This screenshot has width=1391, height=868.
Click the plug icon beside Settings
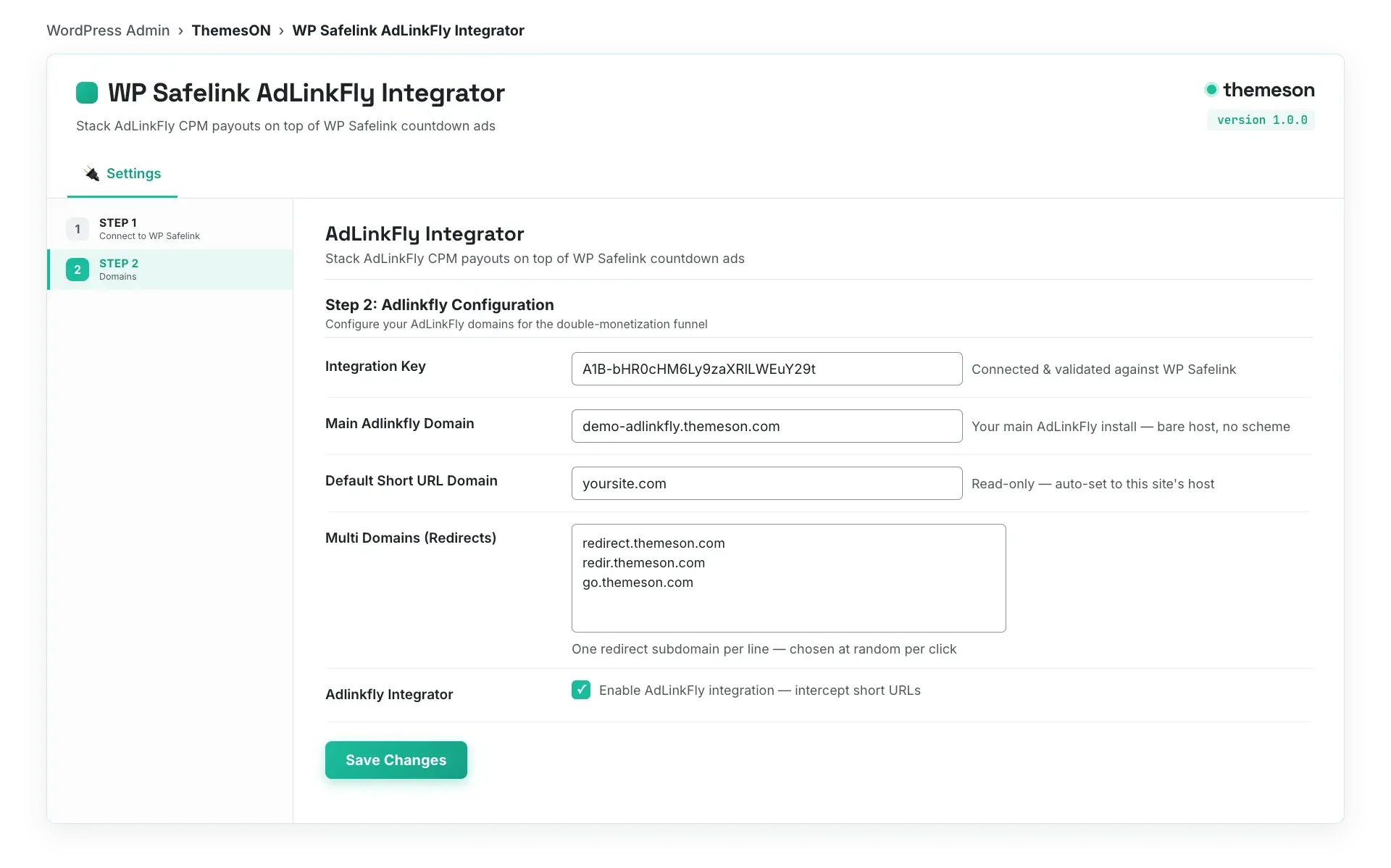[x=91, y=173]
